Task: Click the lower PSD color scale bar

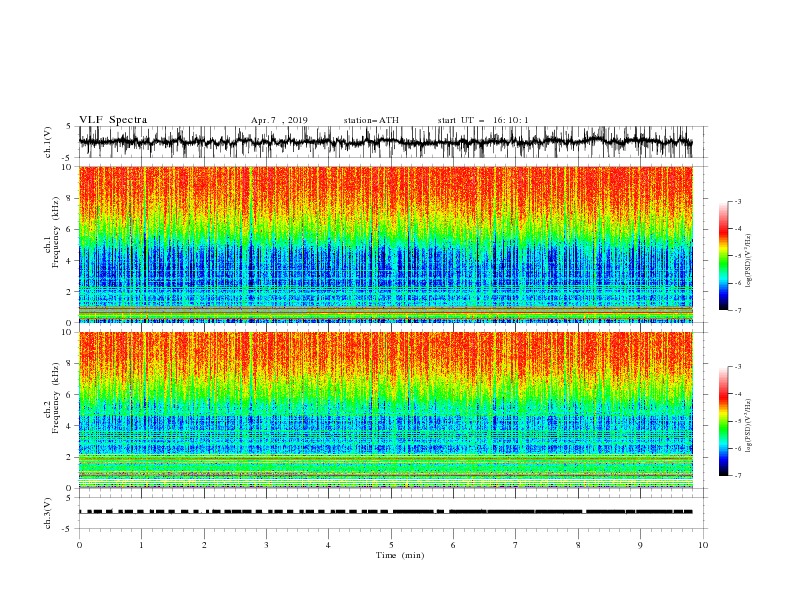Action: (x=724, y=421)
